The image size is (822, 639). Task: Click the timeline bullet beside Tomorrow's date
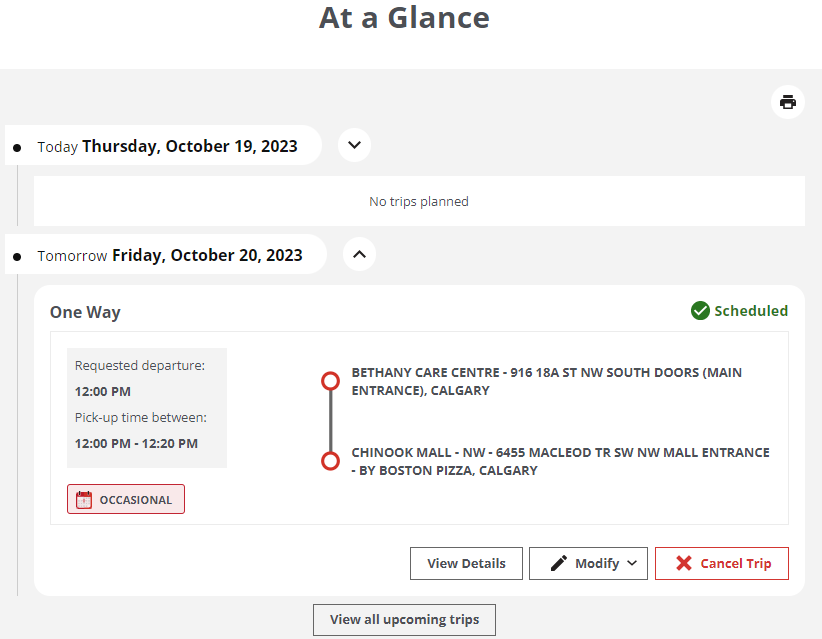tap(15, 254)
